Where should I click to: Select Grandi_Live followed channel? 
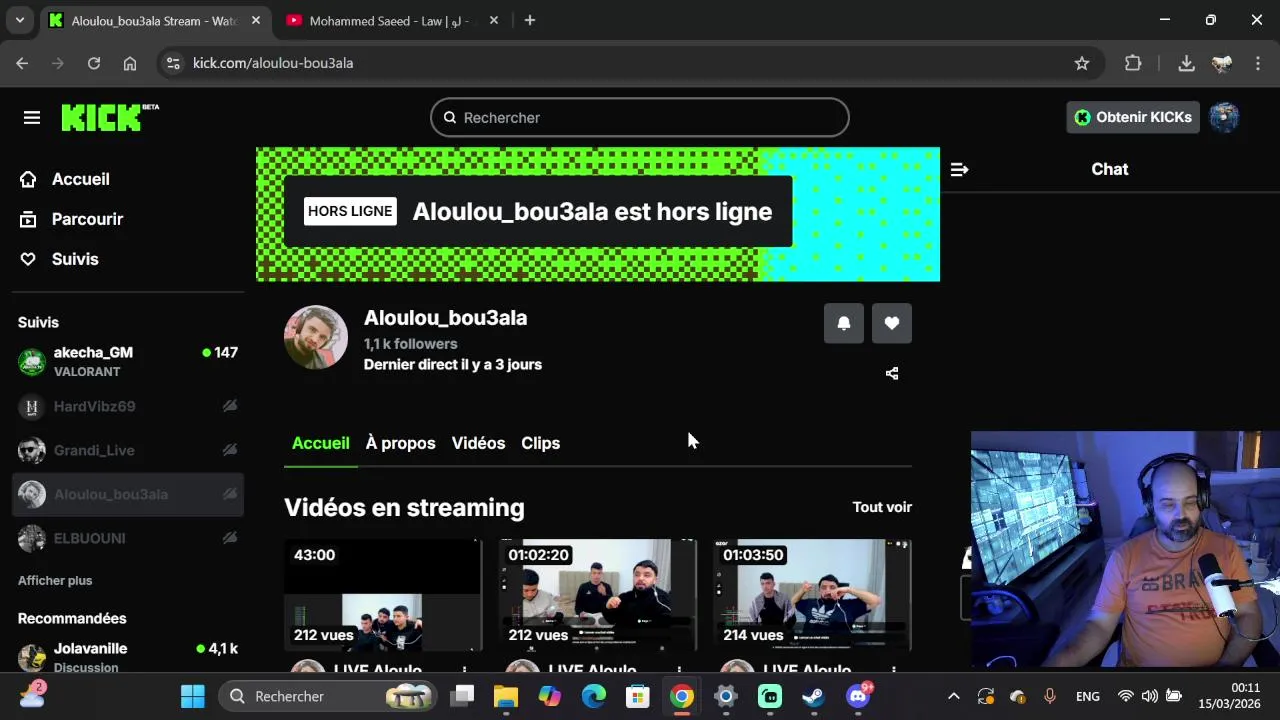[128, 450]
